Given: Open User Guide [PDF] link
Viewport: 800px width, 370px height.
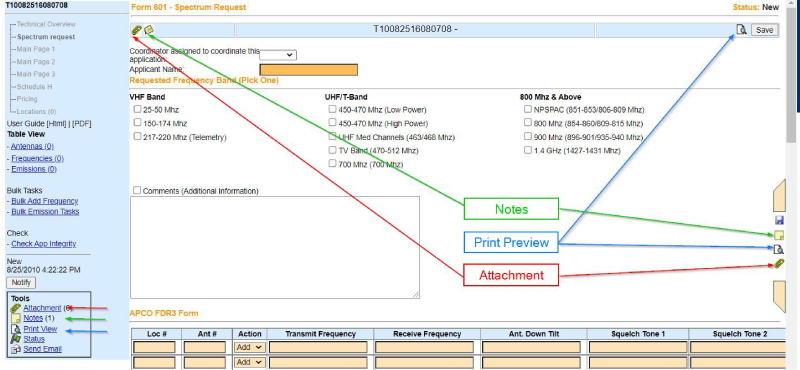Looking at the screenshot, I should pyautogui.click(x=82, y=124).
